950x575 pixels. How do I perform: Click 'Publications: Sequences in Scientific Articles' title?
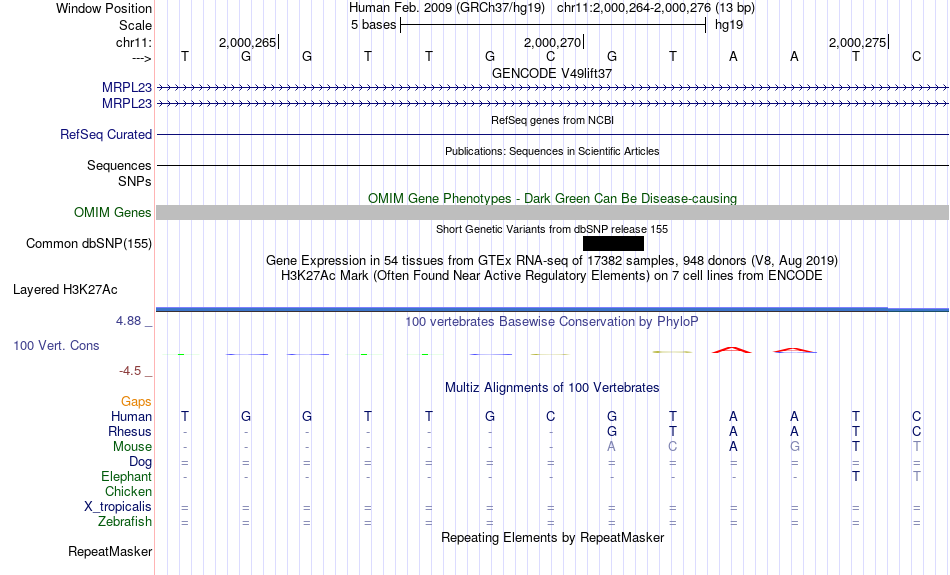click(552, 151)
